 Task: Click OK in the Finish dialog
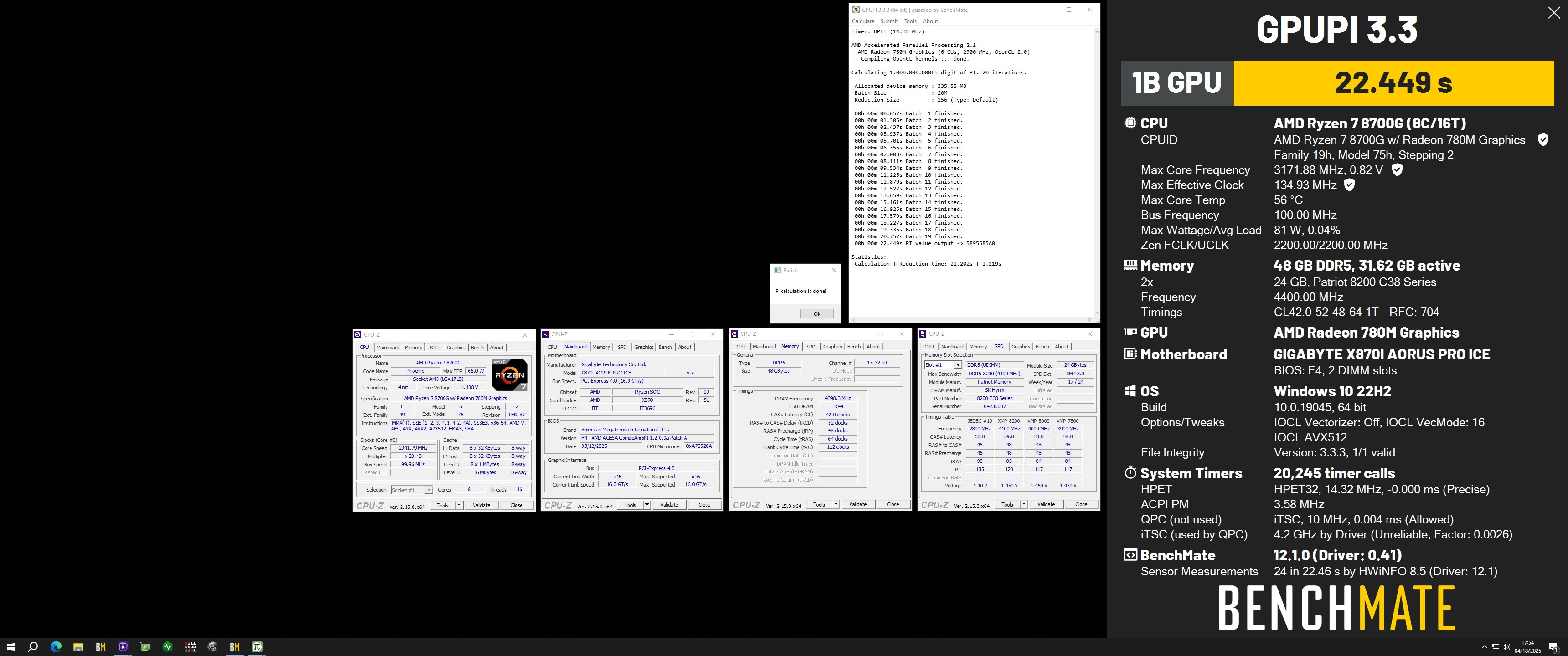click(x=817, y=314)
